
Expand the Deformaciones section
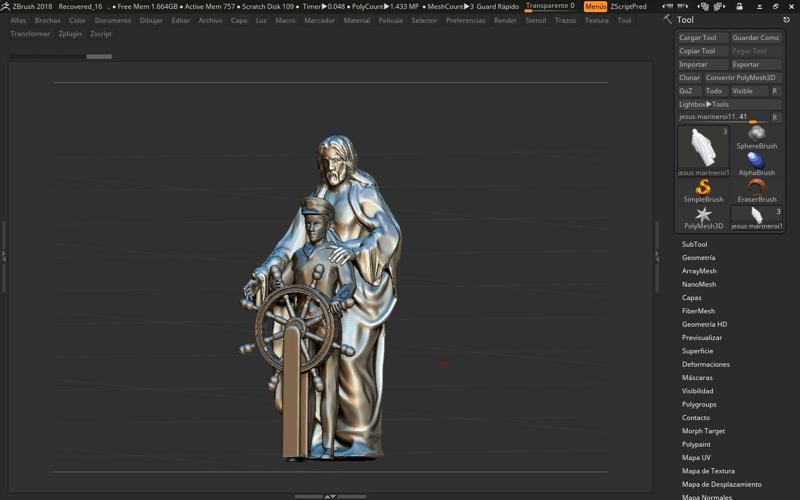click(705, 364)
